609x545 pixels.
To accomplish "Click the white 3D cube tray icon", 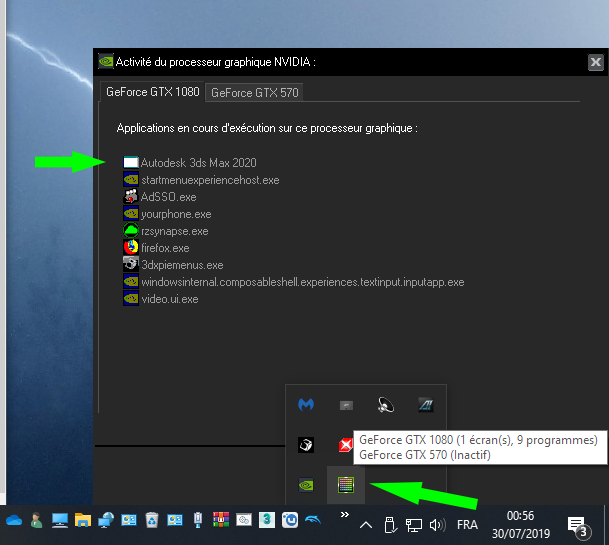I will pyautogui.click(x=306, y=445).
